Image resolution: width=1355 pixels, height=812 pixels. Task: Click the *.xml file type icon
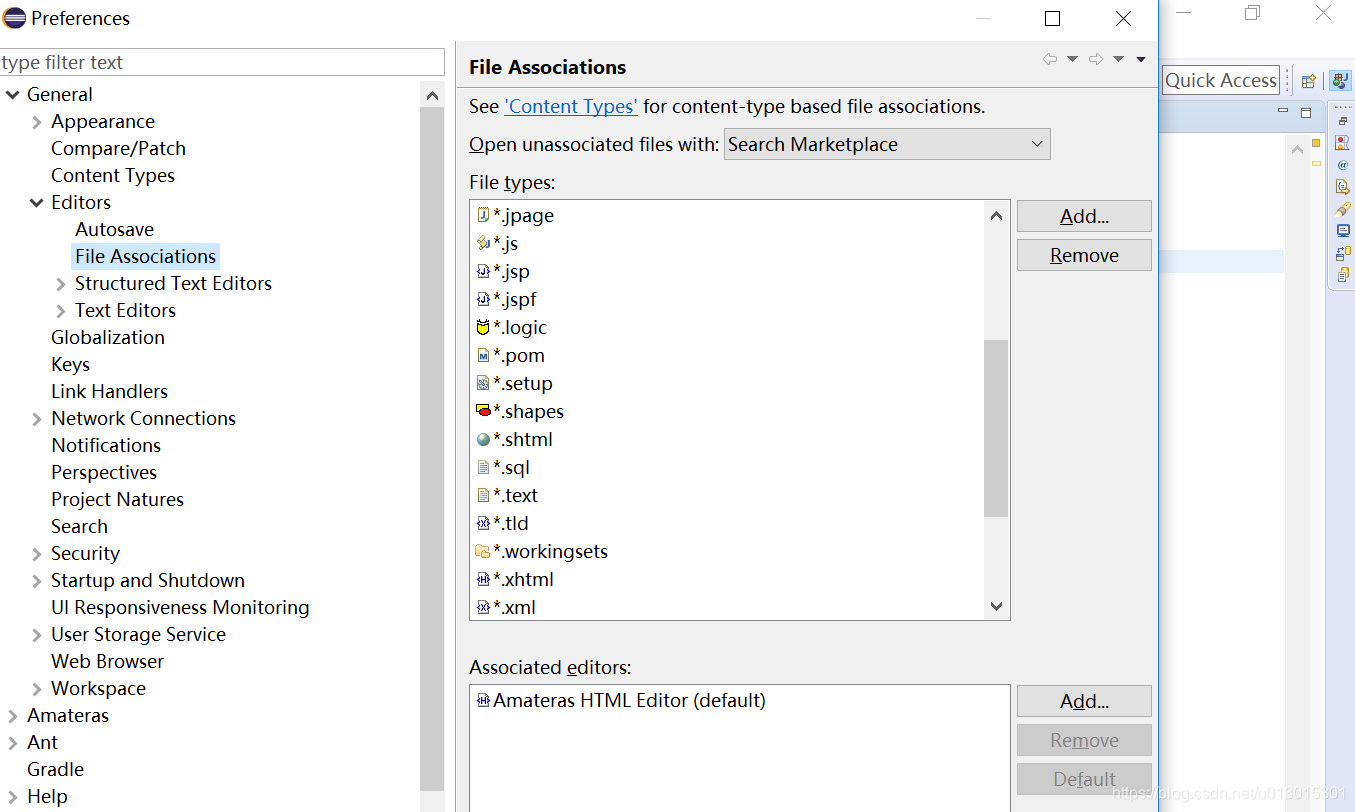[x=483, y=607]
